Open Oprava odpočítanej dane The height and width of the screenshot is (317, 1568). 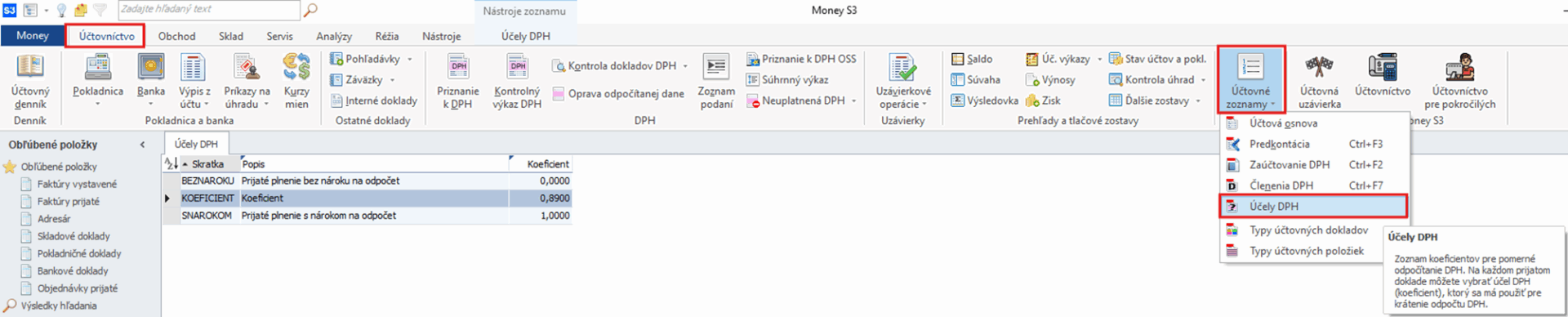click(x=618, y=94)
